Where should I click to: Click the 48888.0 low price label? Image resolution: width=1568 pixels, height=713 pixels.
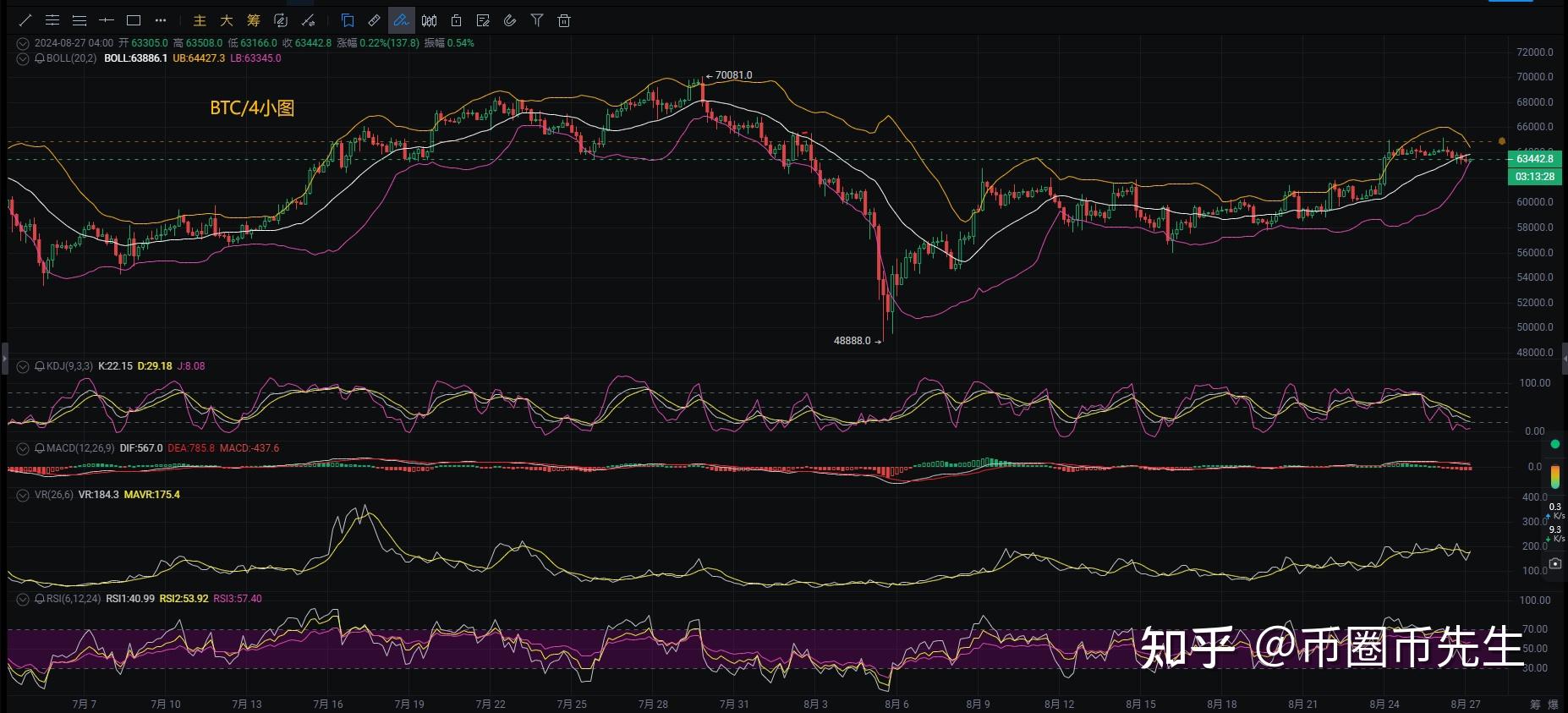tap(852, 341)
